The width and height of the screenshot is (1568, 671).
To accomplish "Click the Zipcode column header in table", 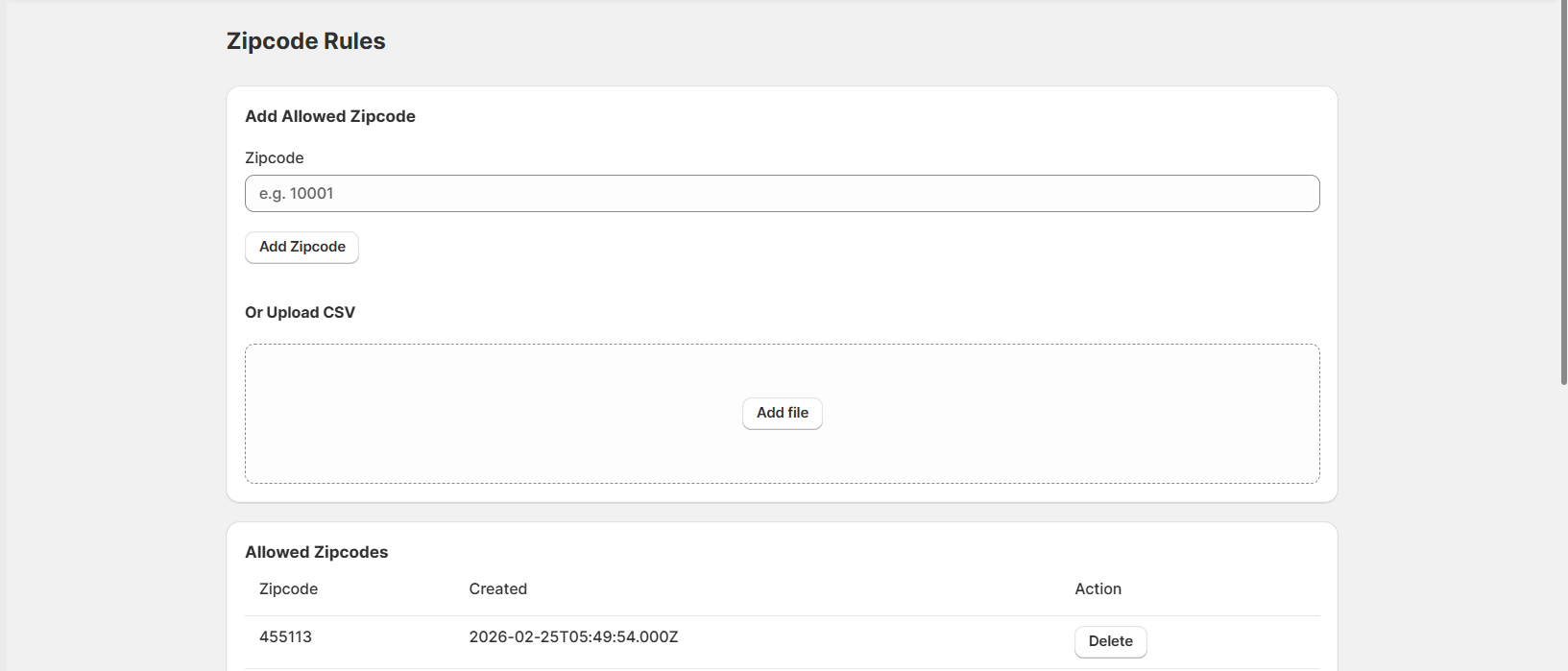I will [x=288, y=589].
